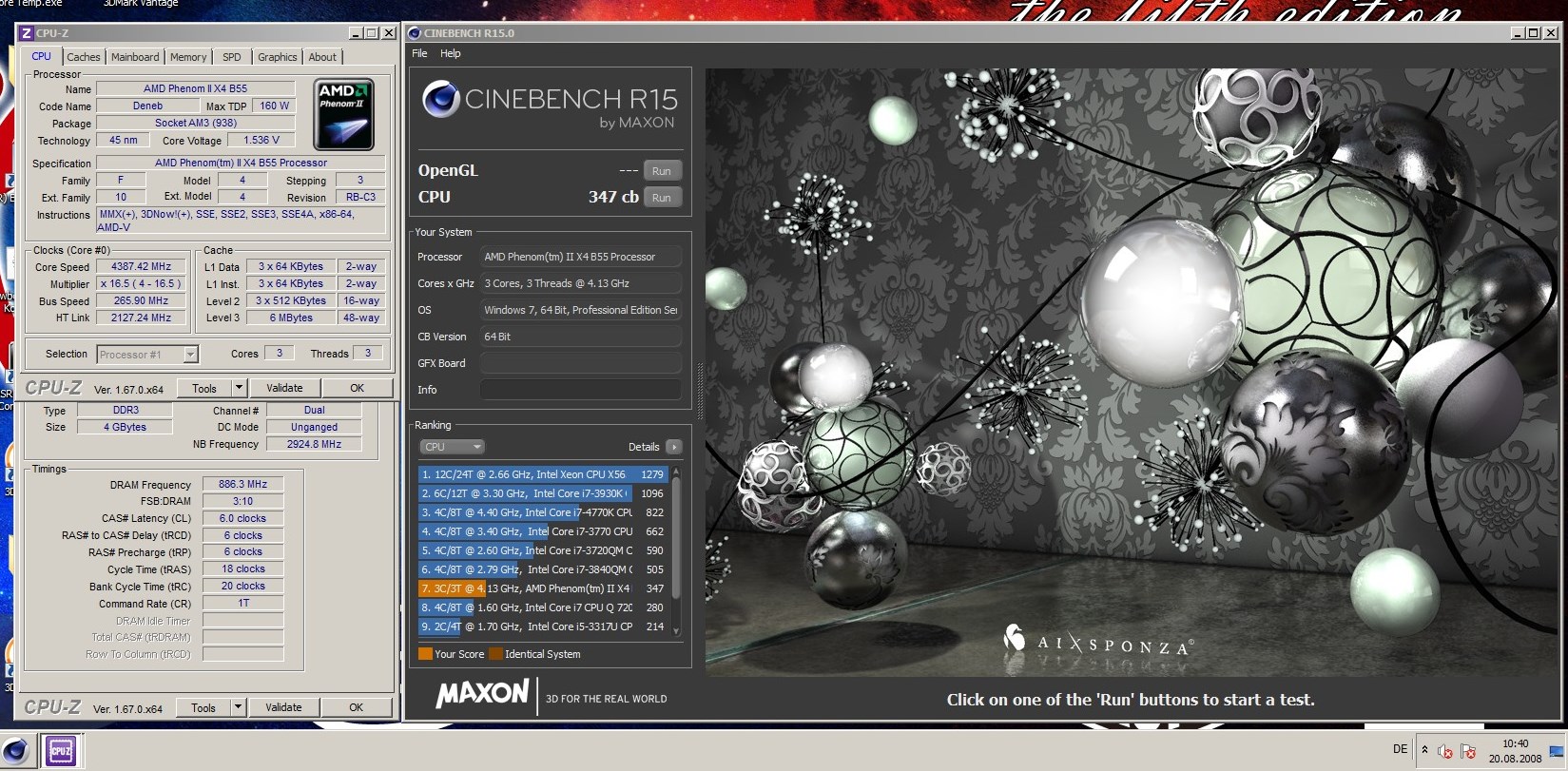The height and width of the screenshot is (771, 1568).
Task: Open the File menu in Cinebench
Action: point(419,53)
